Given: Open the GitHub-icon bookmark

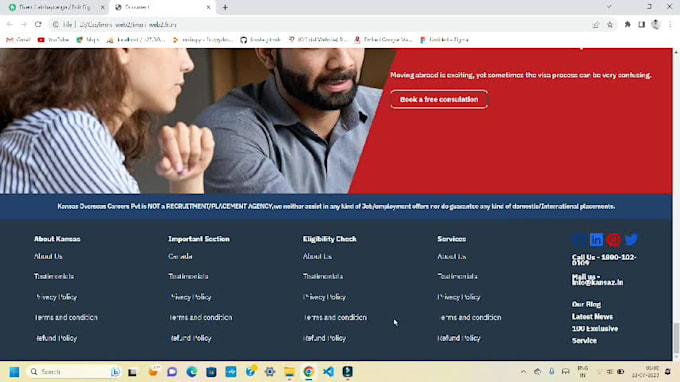Looking at the screenshot, I should (x=260, y=39).
